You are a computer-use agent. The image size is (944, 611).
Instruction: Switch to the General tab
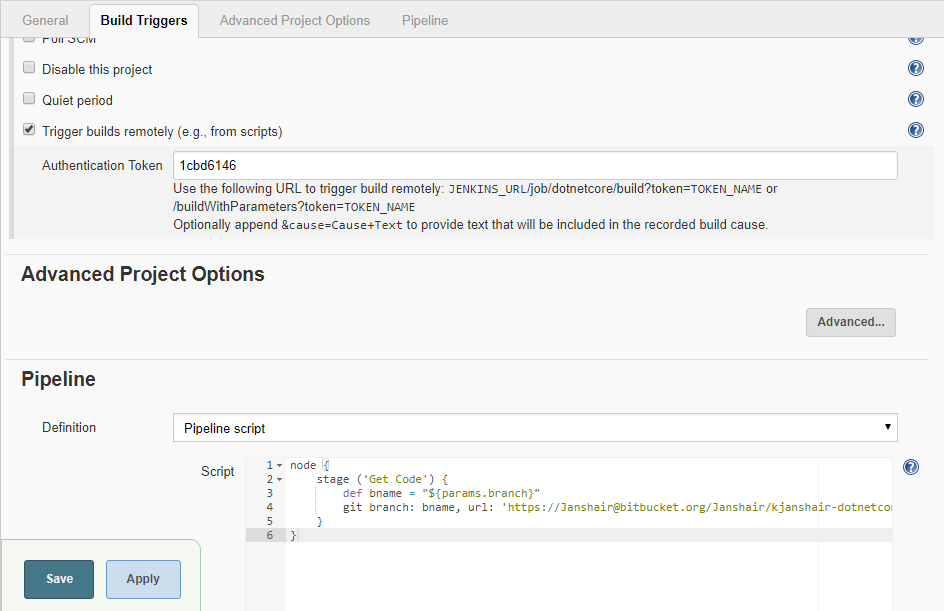pyautogui.click(x=45, y=20)
